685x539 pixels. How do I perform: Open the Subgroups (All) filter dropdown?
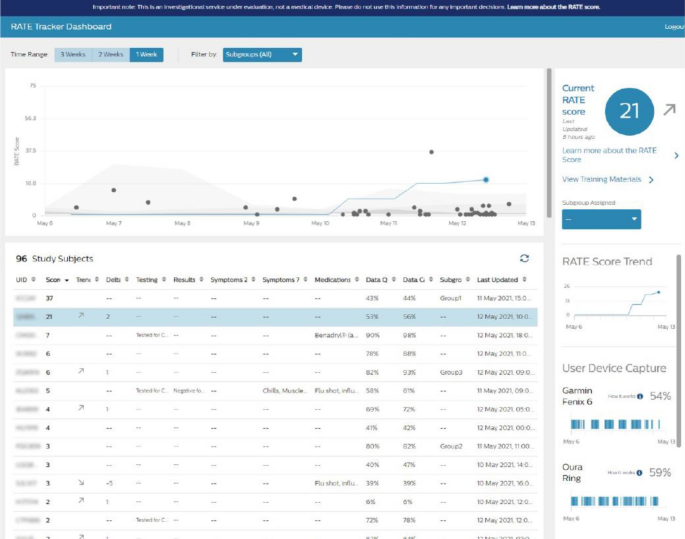pyautogui.click(x=261, y=54)
